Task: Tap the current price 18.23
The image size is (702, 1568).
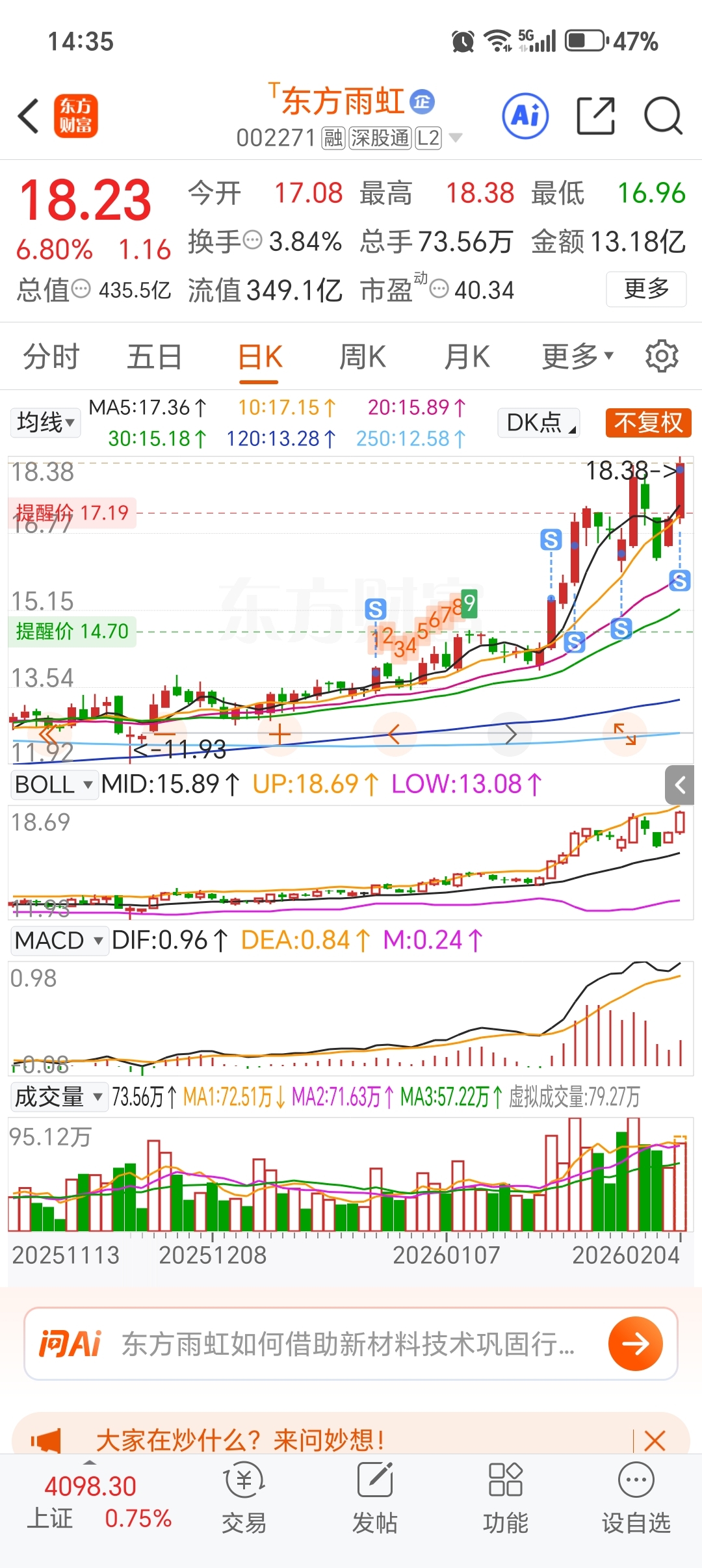Action: click(85, 200)
